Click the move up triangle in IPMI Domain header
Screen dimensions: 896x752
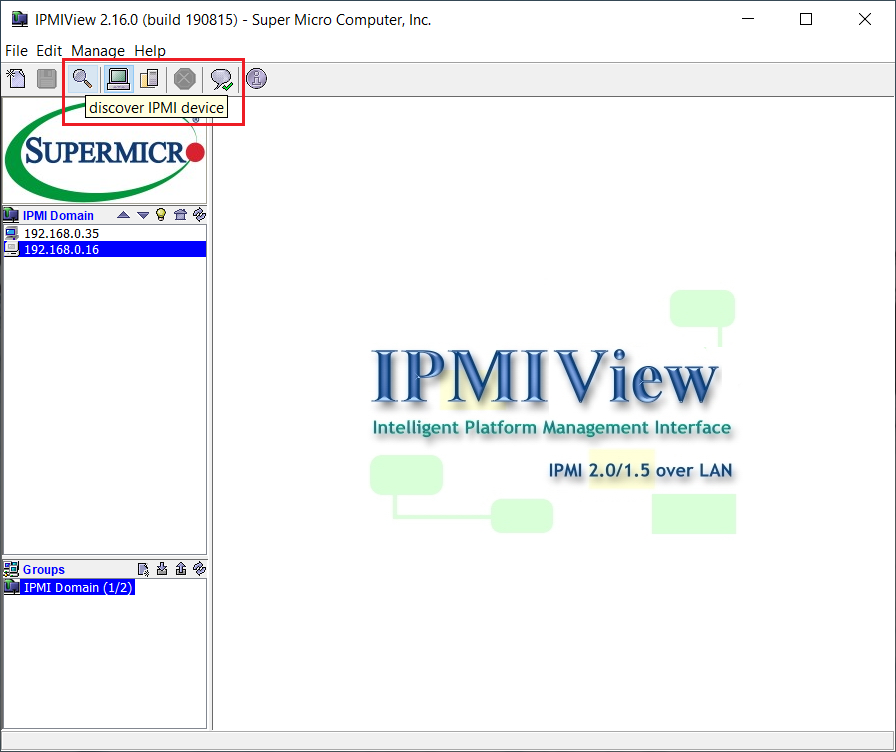[x=123, y=215]
